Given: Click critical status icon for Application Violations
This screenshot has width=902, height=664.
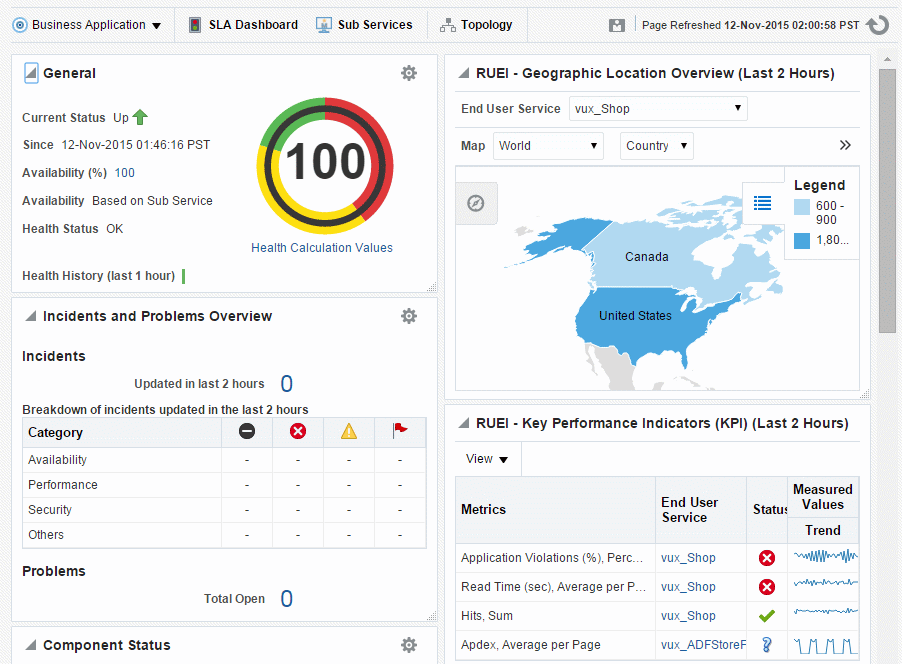Looking at the screenshot, I should (x=767, y=558).
